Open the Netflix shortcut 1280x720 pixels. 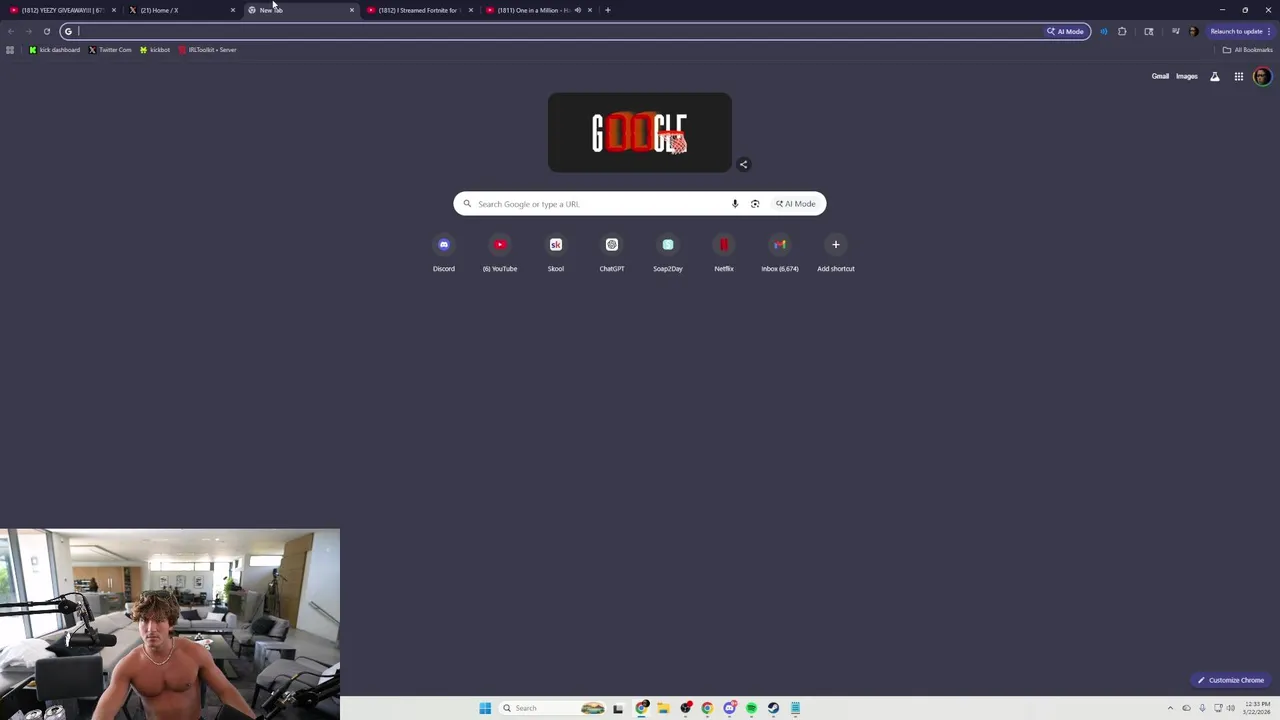tap(724, 253)
